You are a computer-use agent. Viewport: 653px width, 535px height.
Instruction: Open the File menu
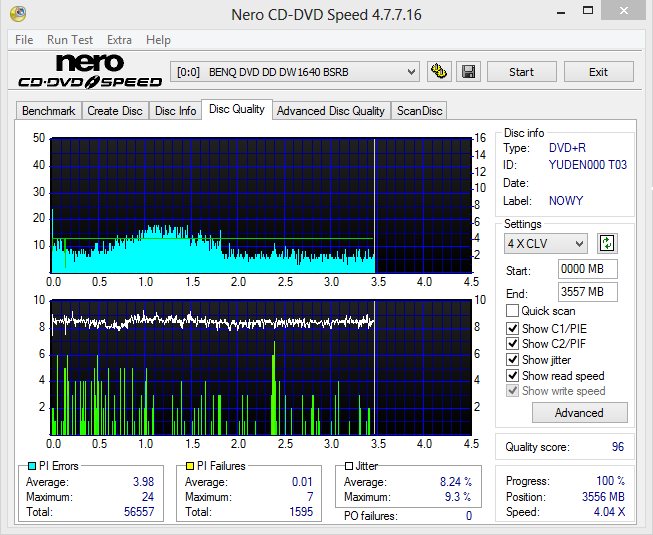(24, 40)
